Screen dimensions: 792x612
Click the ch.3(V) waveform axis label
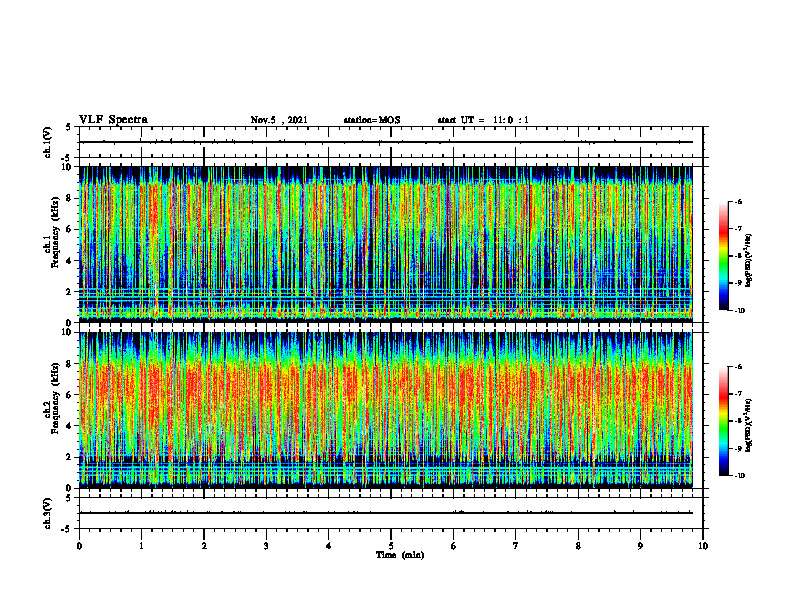coord(48,513)
